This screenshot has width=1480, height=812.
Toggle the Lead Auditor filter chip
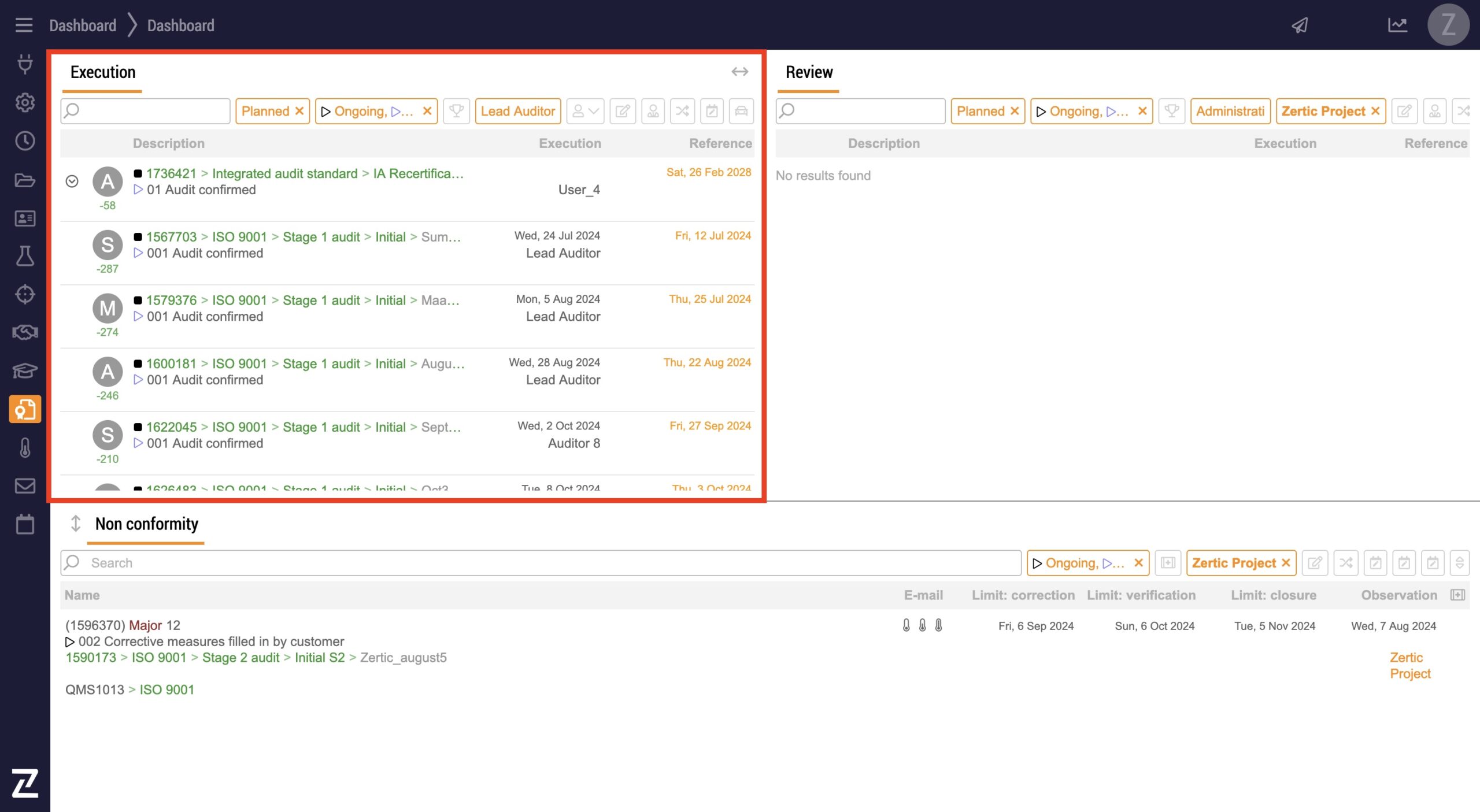click(x=517, y=111)
